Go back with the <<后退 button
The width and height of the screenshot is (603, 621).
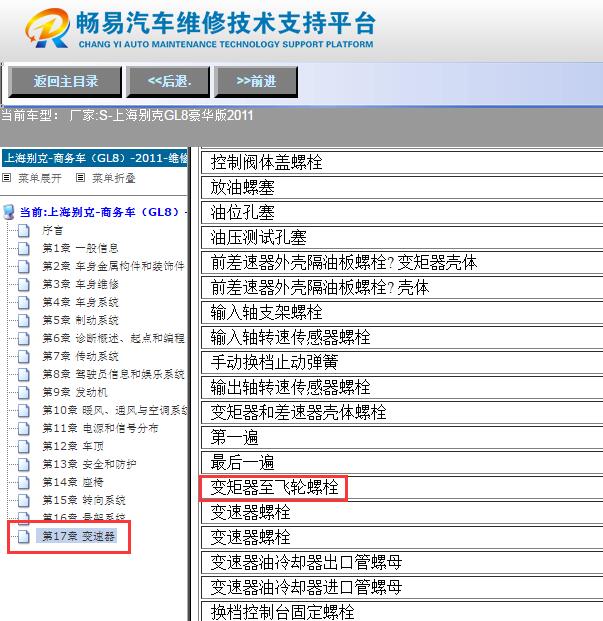point(168,82)
